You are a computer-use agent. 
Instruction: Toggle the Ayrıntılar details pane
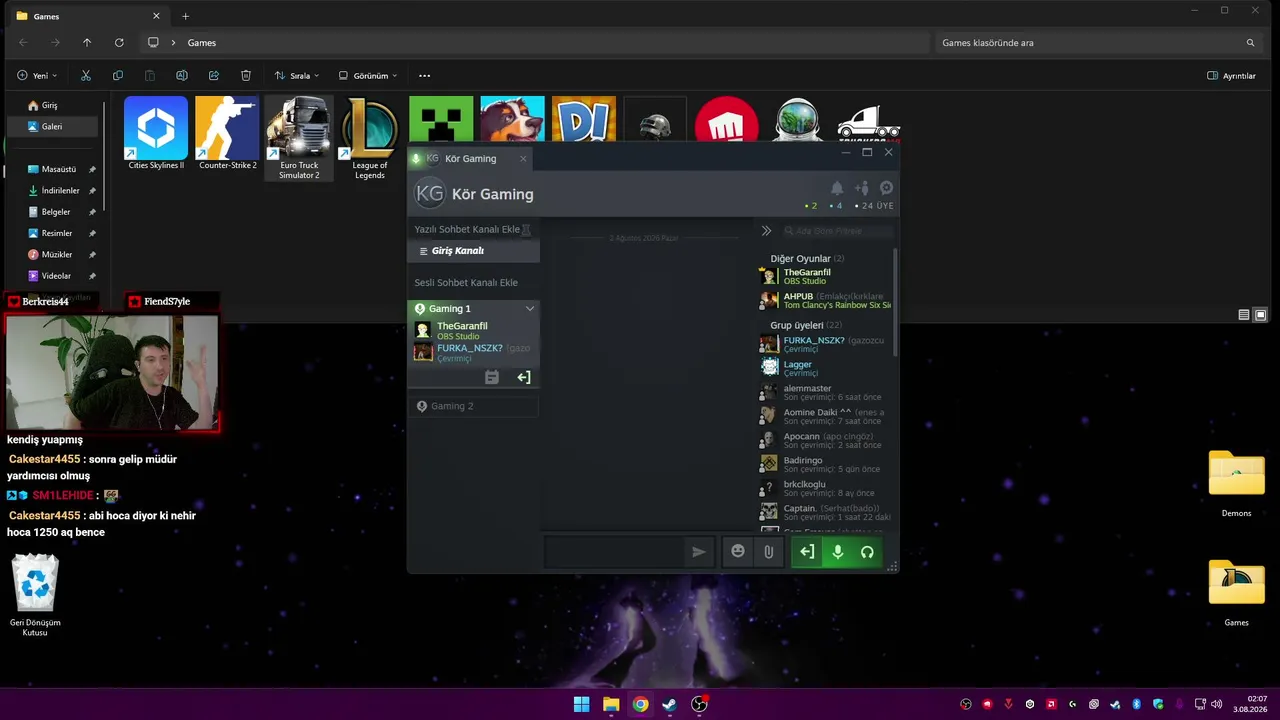[1231, 75]
